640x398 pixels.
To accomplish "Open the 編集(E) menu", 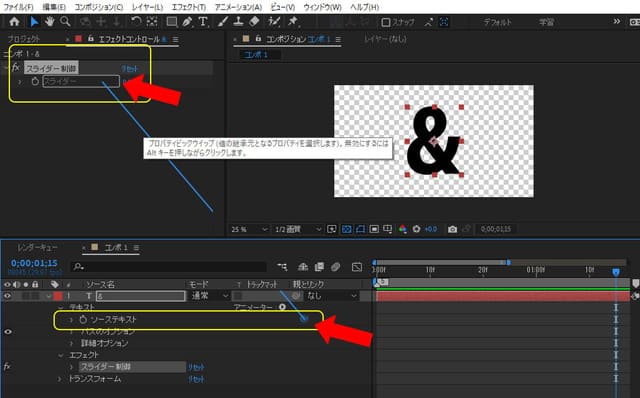I will [x=54, y=7].
